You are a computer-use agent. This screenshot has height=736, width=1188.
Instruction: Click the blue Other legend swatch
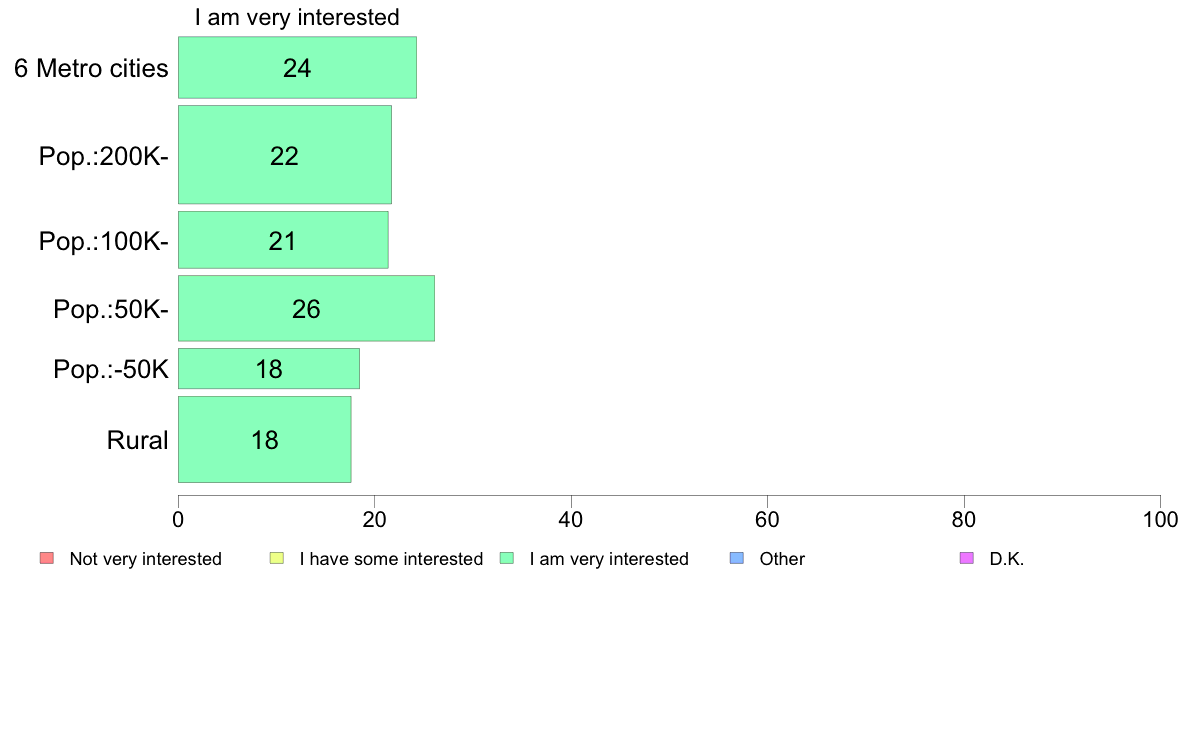point(737,559)
